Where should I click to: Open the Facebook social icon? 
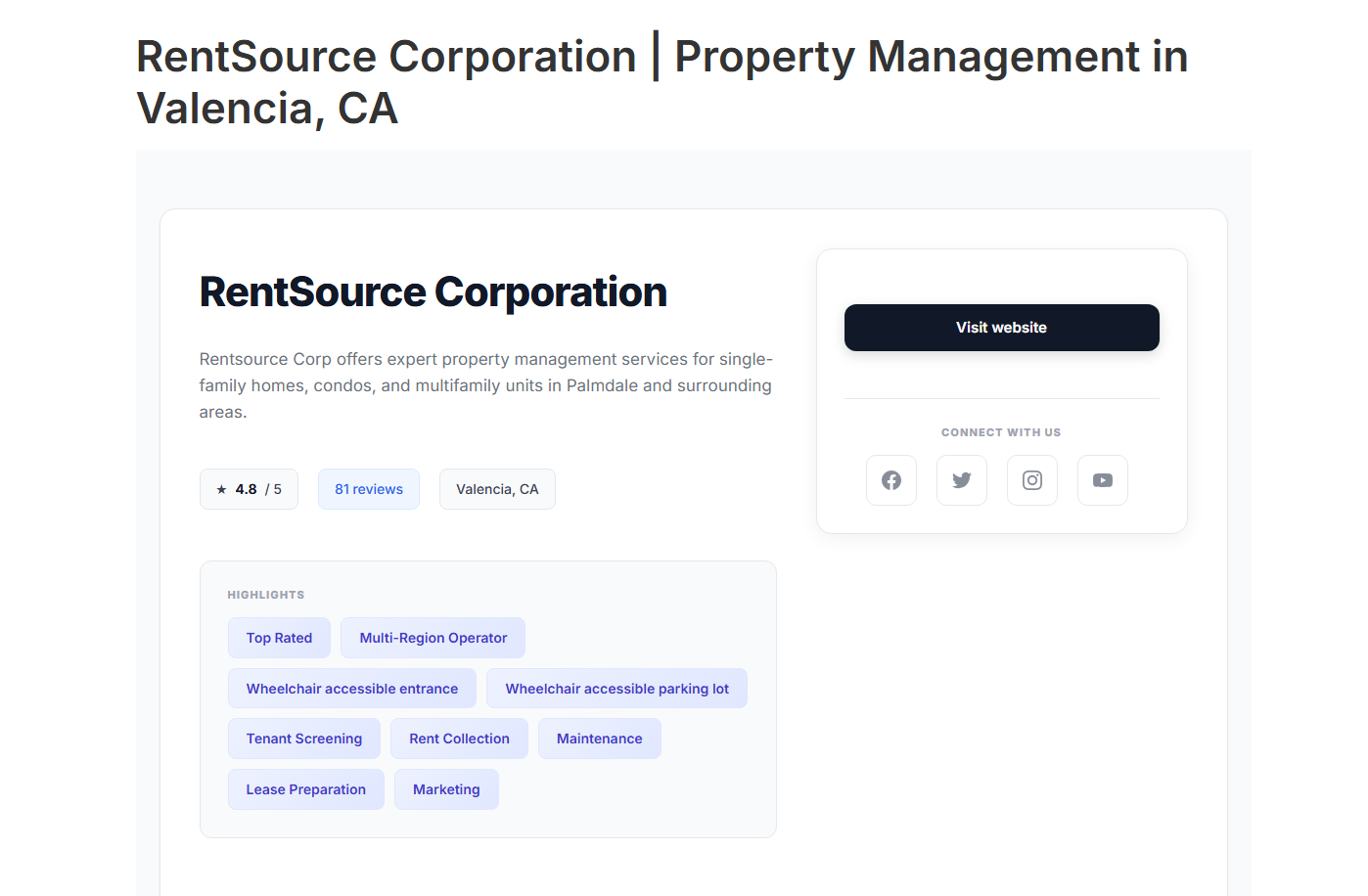tap(890, 480)
